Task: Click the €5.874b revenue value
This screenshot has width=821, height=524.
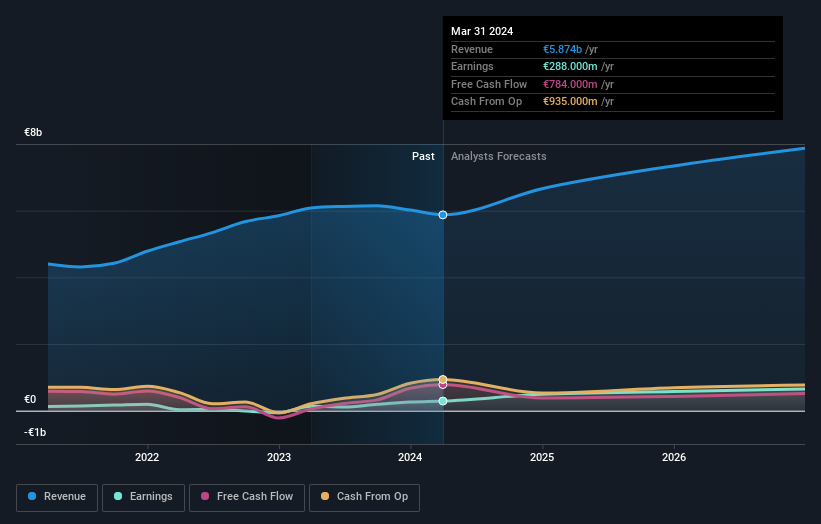Action: pyautogui.click(x=562, y=49)
